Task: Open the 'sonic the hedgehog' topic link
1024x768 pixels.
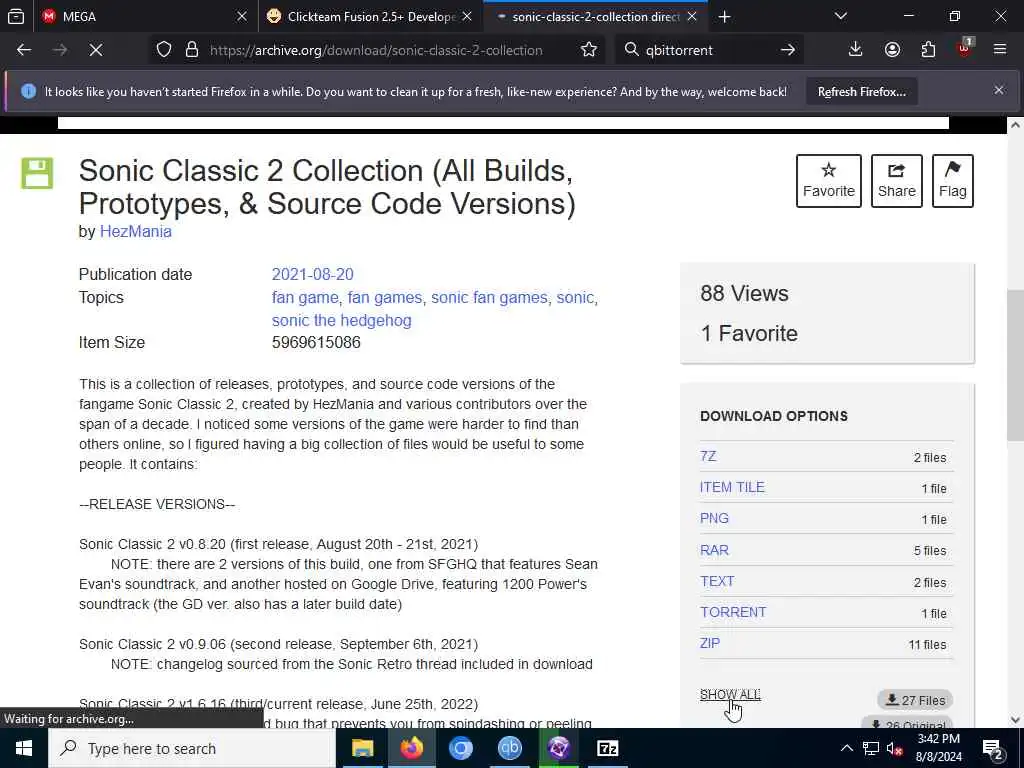Action: (342, 321)
